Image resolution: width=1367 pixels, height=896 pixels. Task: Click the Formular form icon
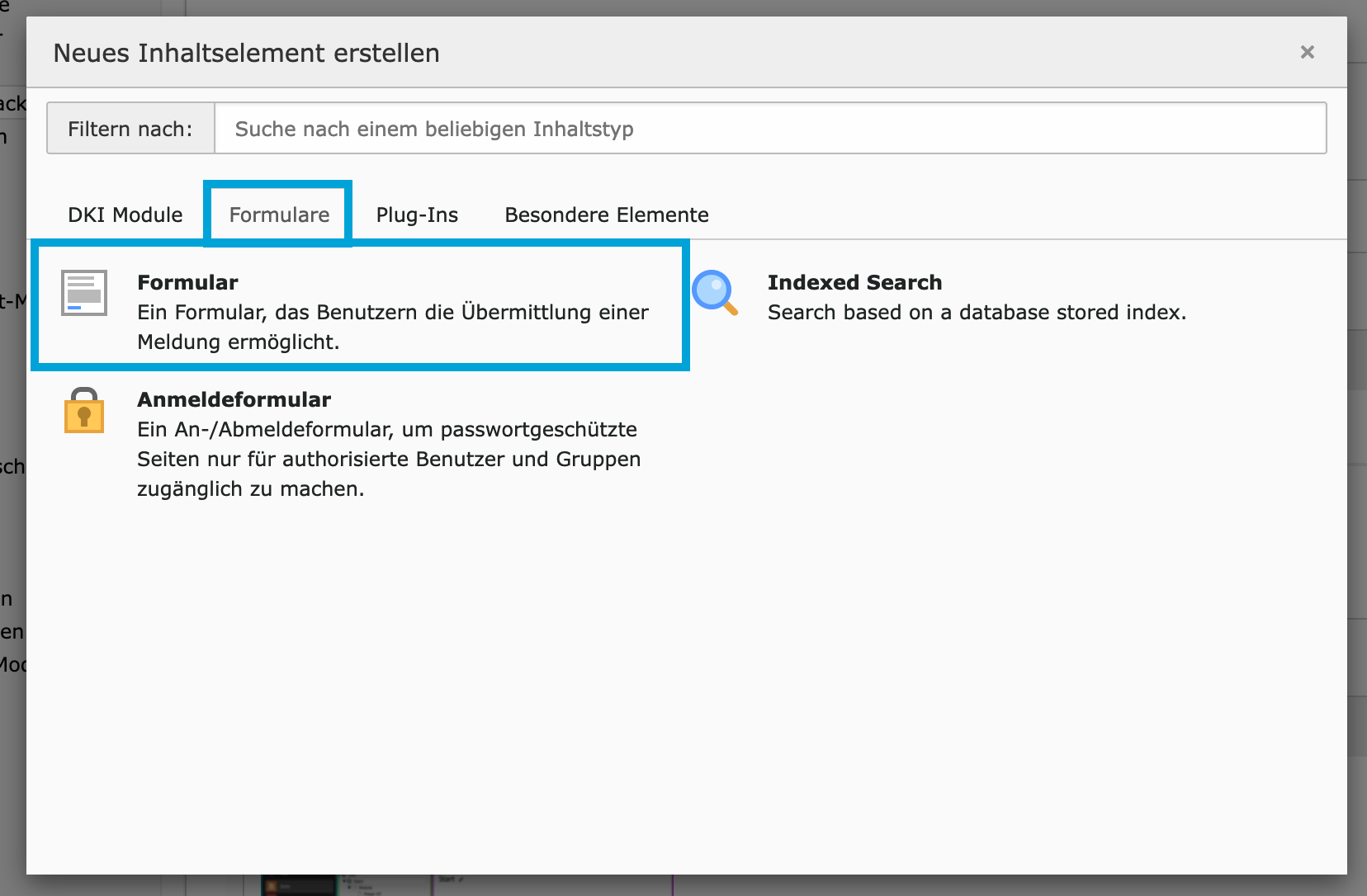coord(84,293)
